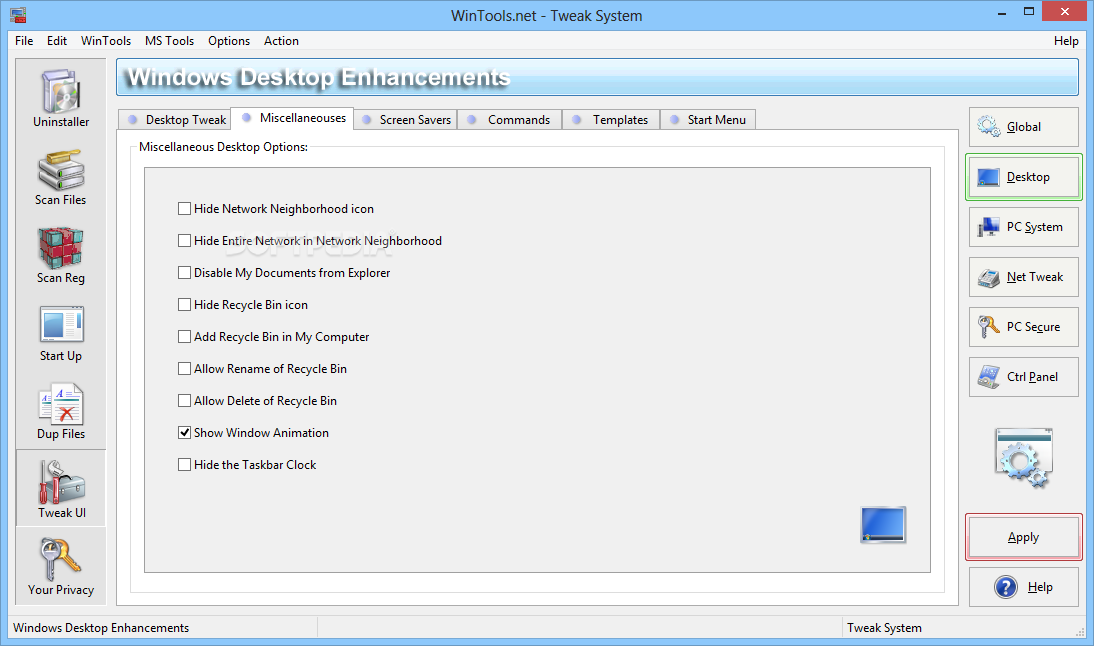Maximize the WinTools.net window
Viewport: 1094px width, 646px height.
click(1028, 12)
